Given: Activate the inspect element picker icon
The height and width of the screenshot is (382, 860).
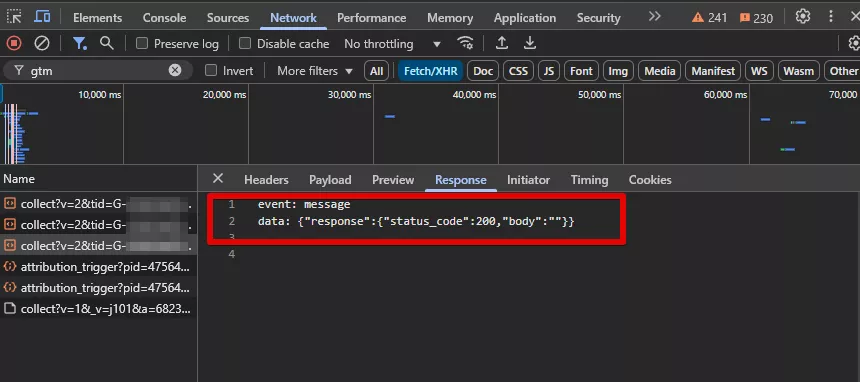Looking at the screenshot, I should [14, 17].
